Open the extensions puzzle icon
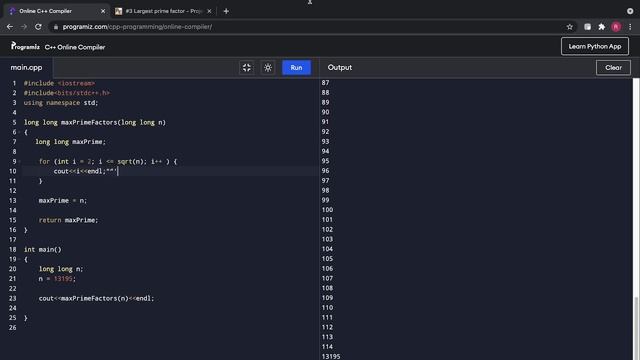The height and width of the screenshot is (360, 640). tap(602, 27)
